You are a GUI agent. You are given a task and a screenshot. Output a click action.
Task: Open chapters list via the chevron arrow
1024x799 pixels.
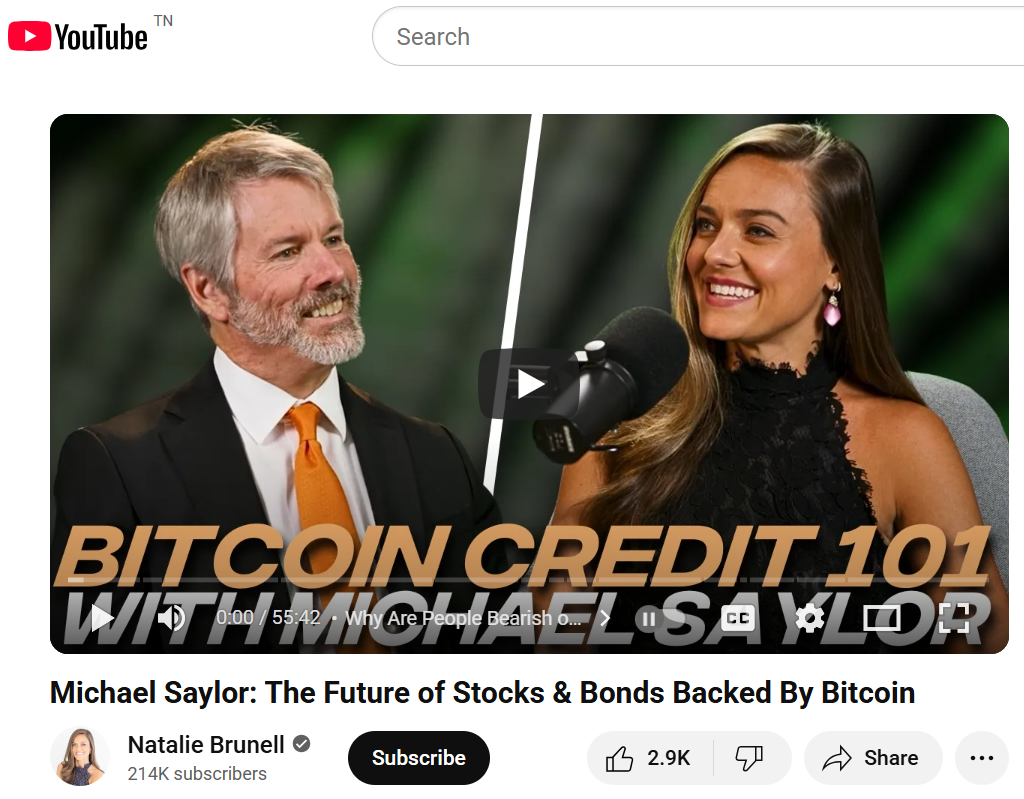(x=605, y=618)
